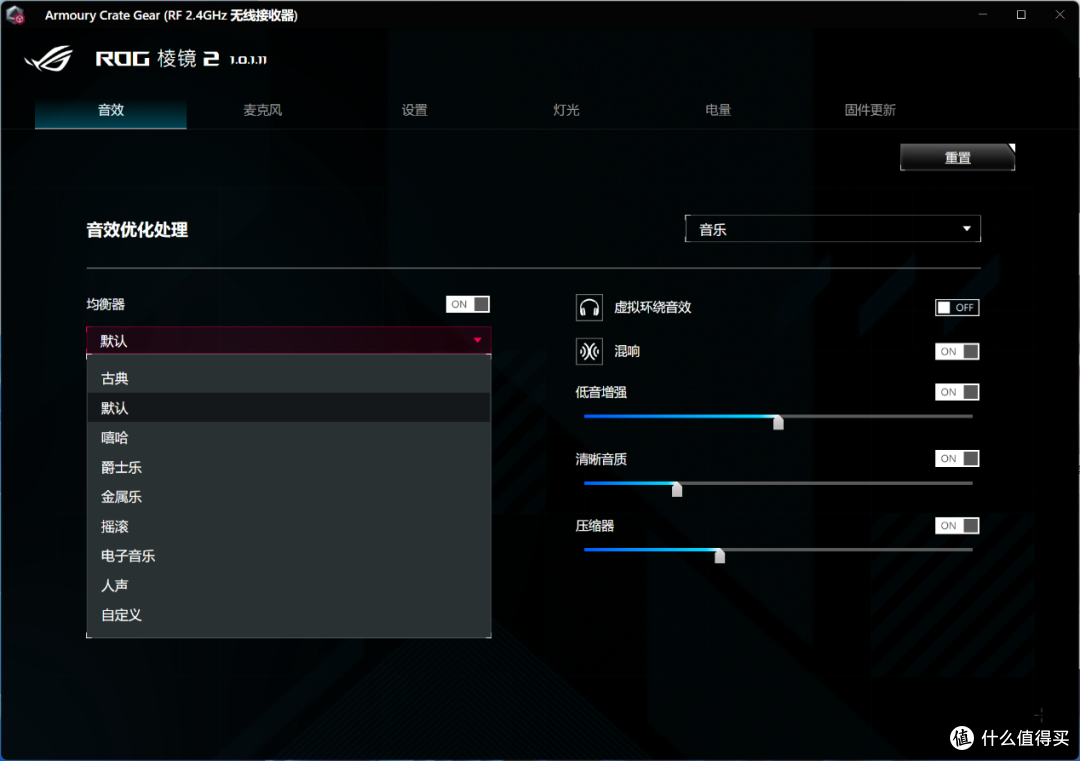Open the 音乐 sound mode dropdown
Screen dimensions: 1080x761
click(833, 229)
